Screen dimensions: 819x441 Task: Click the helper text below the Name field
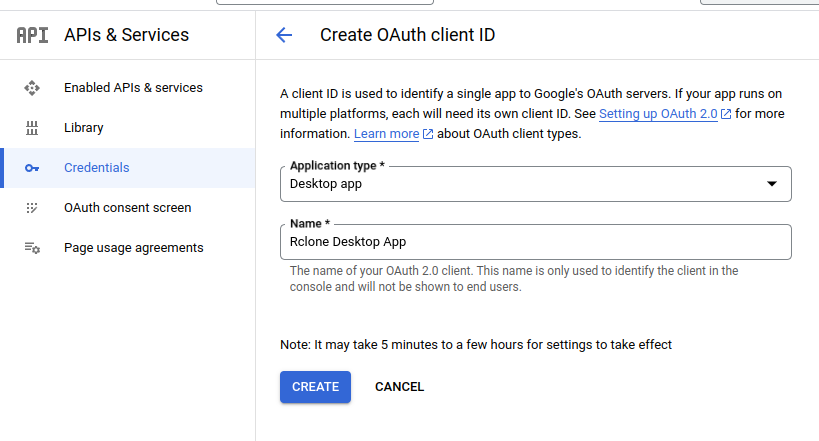(x=514, y=279)
